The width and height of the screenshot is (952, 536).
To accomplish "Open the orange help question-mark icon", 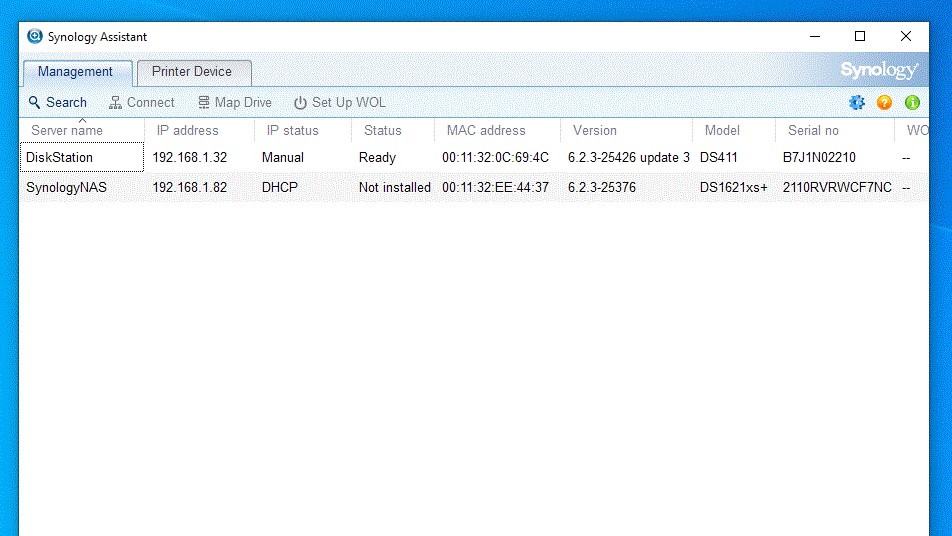I will click(885, 103).
